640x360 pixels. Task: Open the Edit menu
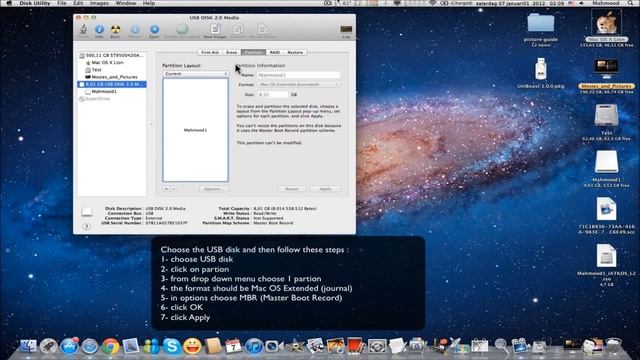78,3
